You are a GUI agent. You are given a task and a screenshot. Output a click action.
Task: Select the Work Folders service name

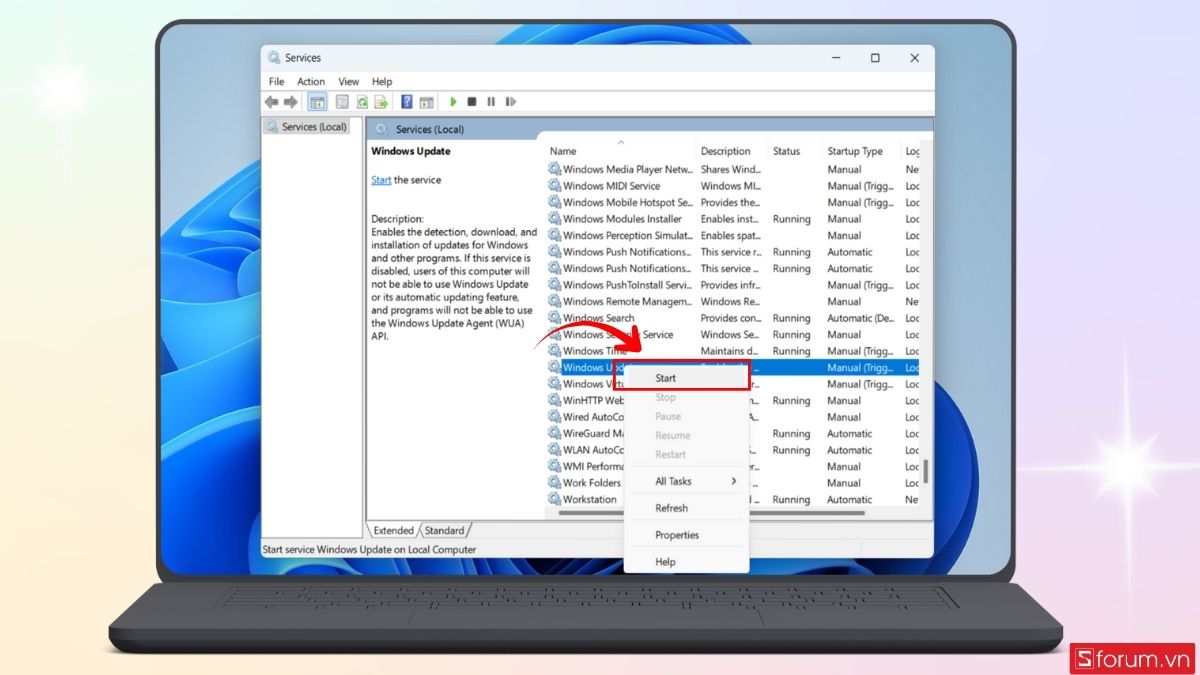(592, 483)
